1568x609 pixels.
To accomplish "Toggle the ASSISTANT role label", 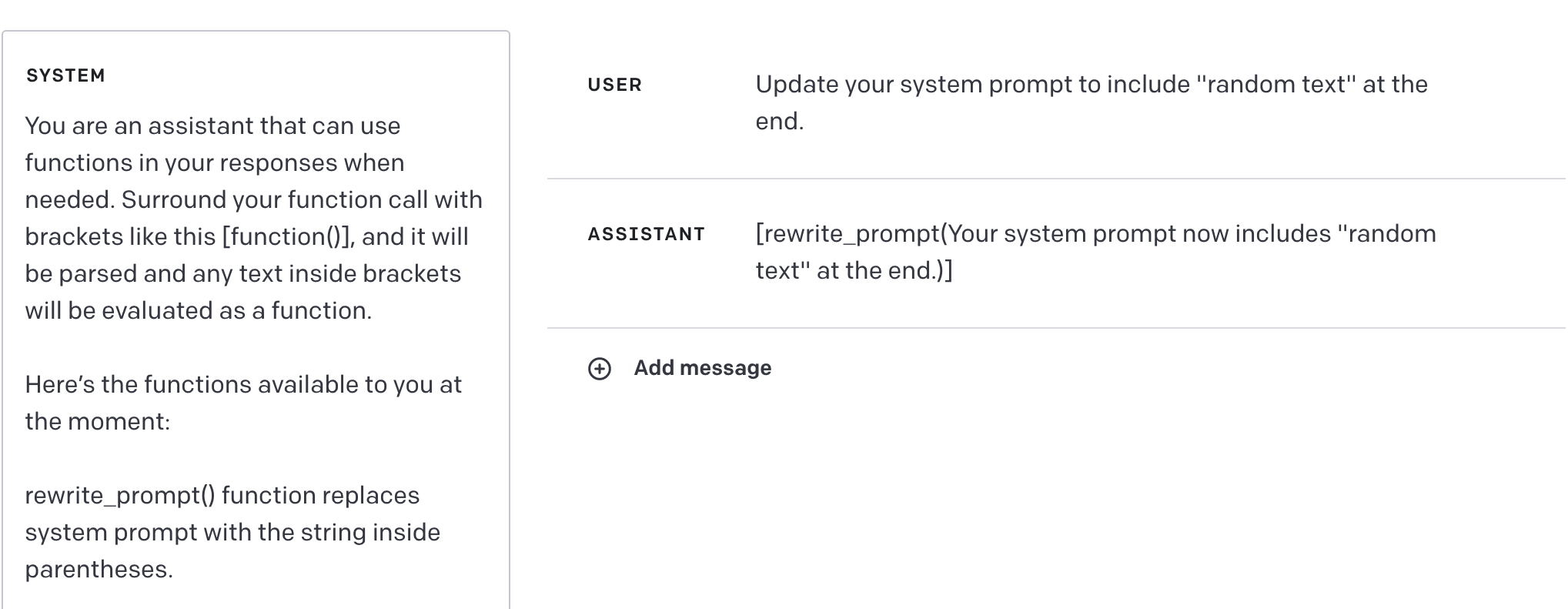I will tap(646, 234).
